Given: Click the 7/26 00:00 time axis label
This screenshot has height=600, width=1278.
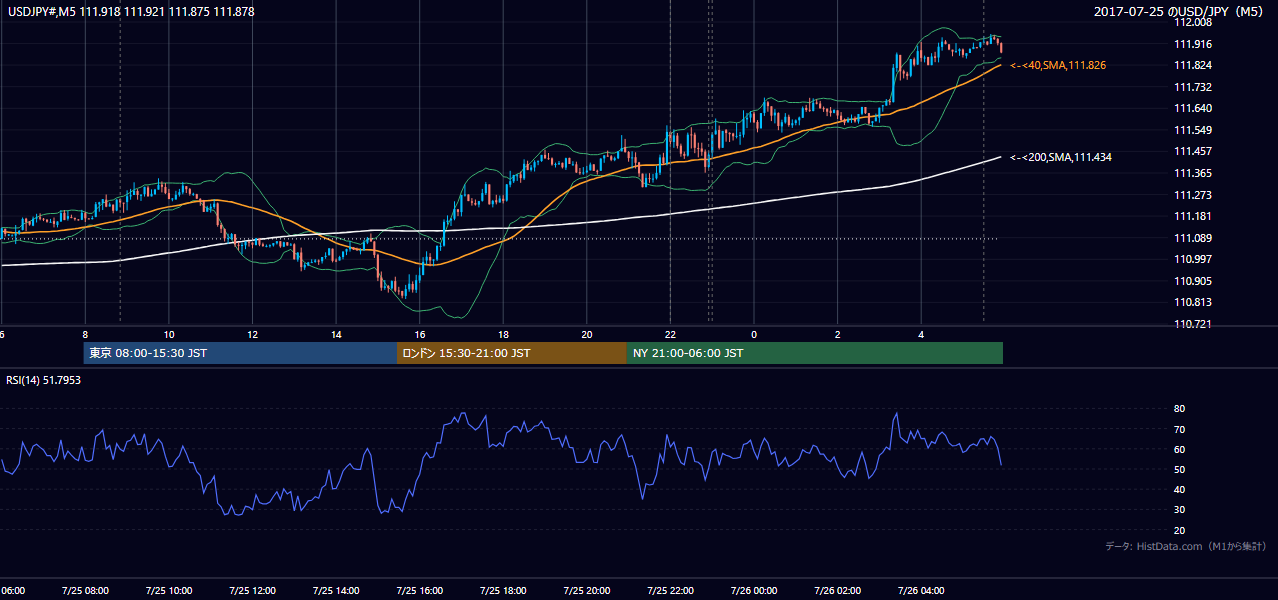Looking at the screenshot, I should [755, 590].
